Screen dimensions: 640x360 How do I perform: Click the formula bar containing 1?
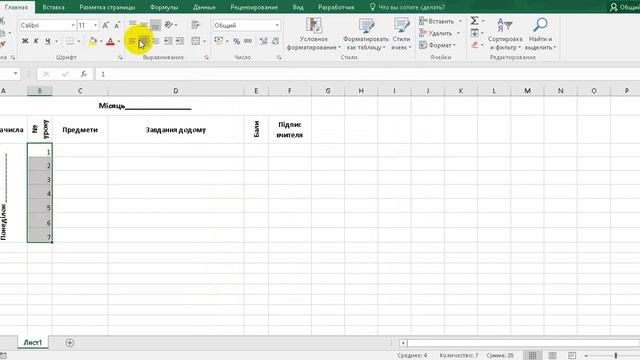point(367,74)
